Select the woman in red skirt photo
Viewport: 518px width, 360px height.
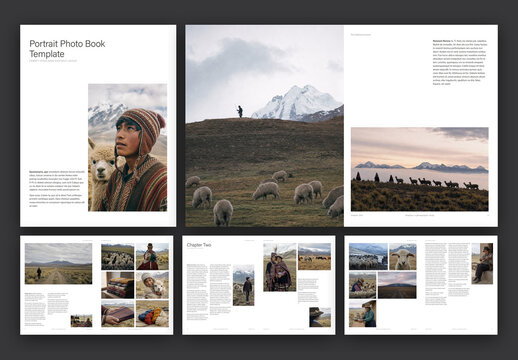(152, 256)
